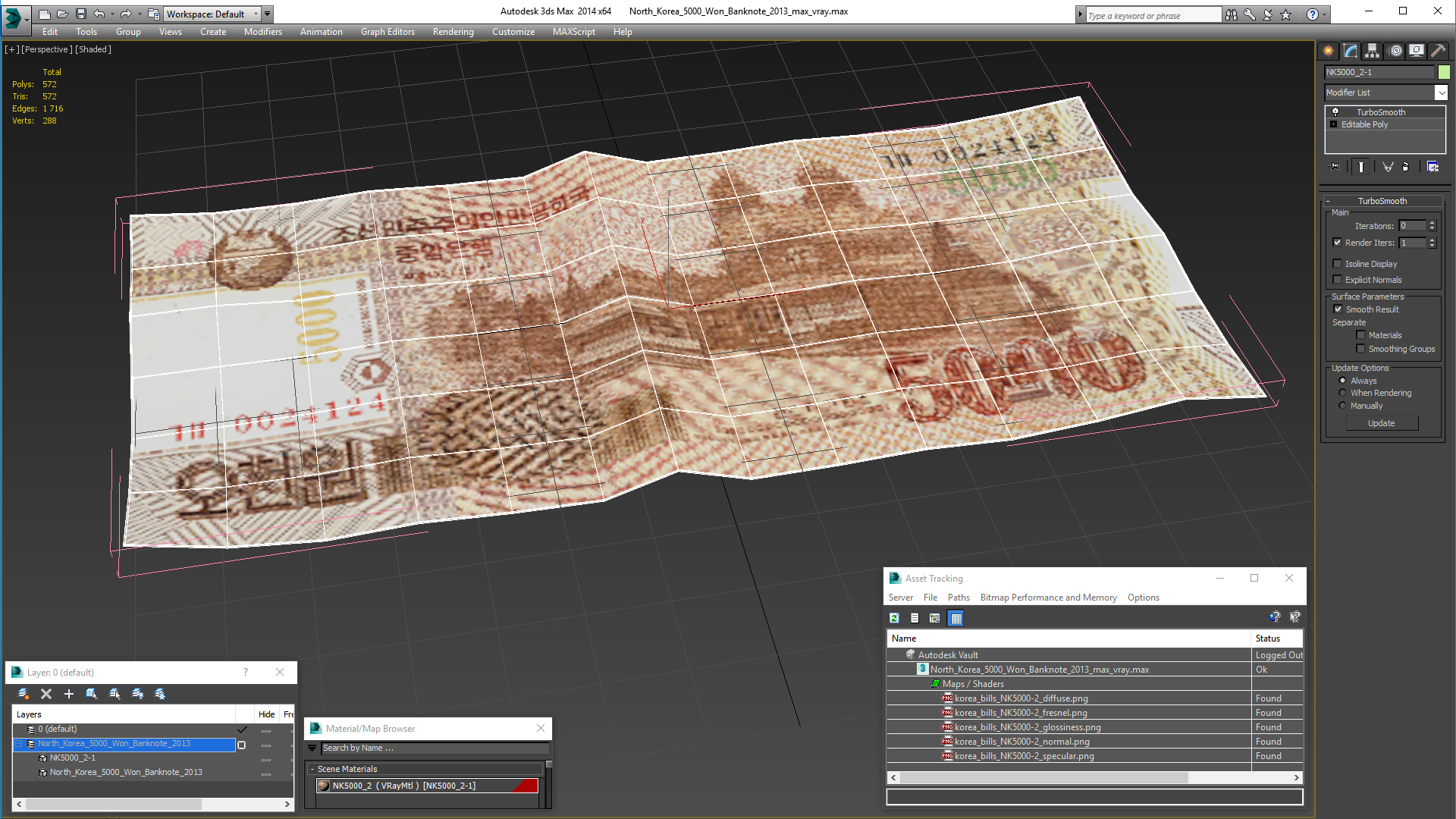Viewport: 1456px width, 819px height.
Task: Click the New Scene icon in title bar
Action: [45, 14]
